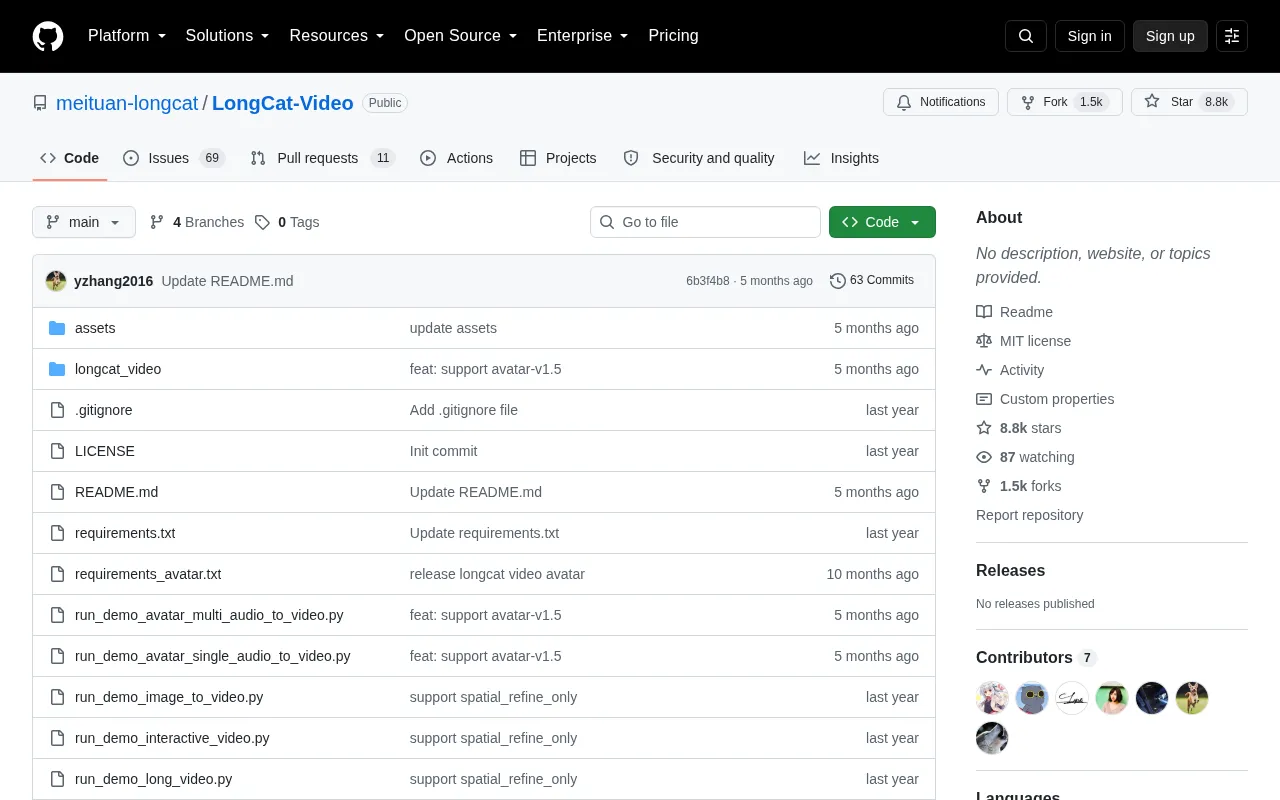Click the last contributor avatar in second row
Viewport: 1280px width, 800px height.
992,738
